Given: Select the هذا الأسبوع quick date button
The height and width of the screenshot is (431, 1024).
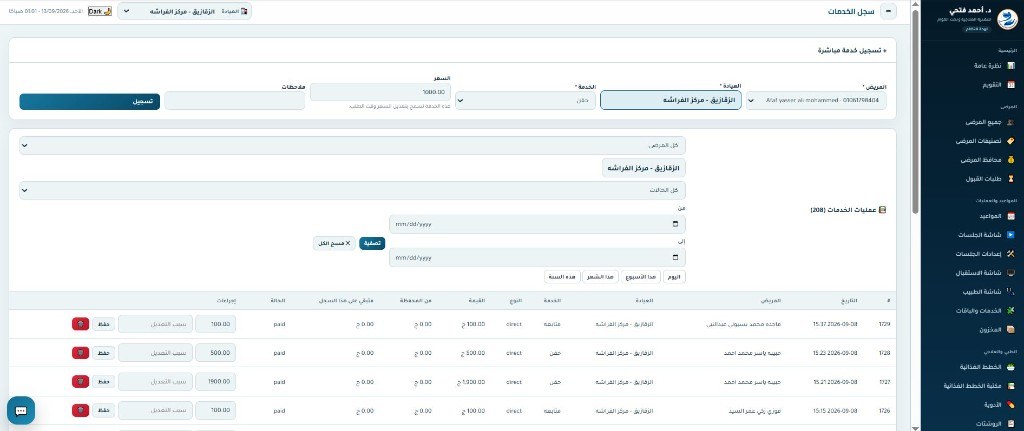Looking at the screenshot, I should pos(641,277).
